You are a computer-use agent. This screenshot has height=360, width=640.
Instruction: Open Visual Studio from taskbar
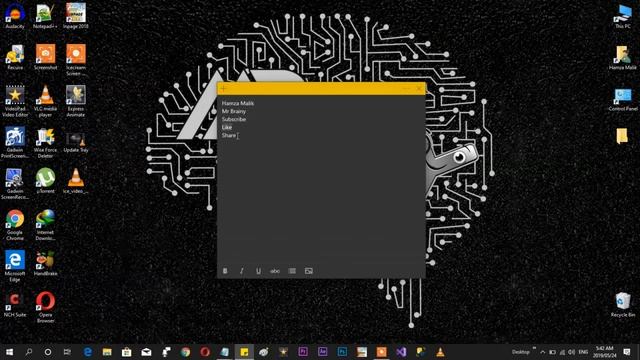pos(401,352)
